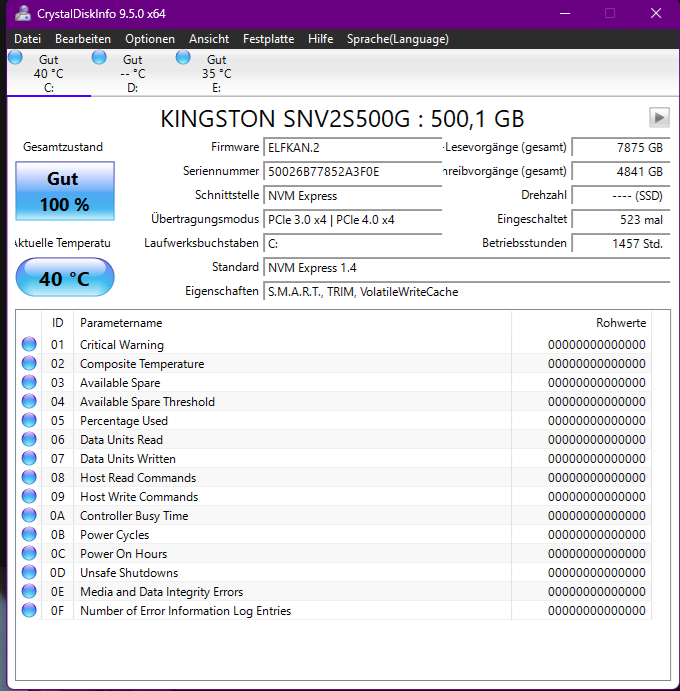Click the Rohwerte column header
680x691 pixels.
pos(581,323)
